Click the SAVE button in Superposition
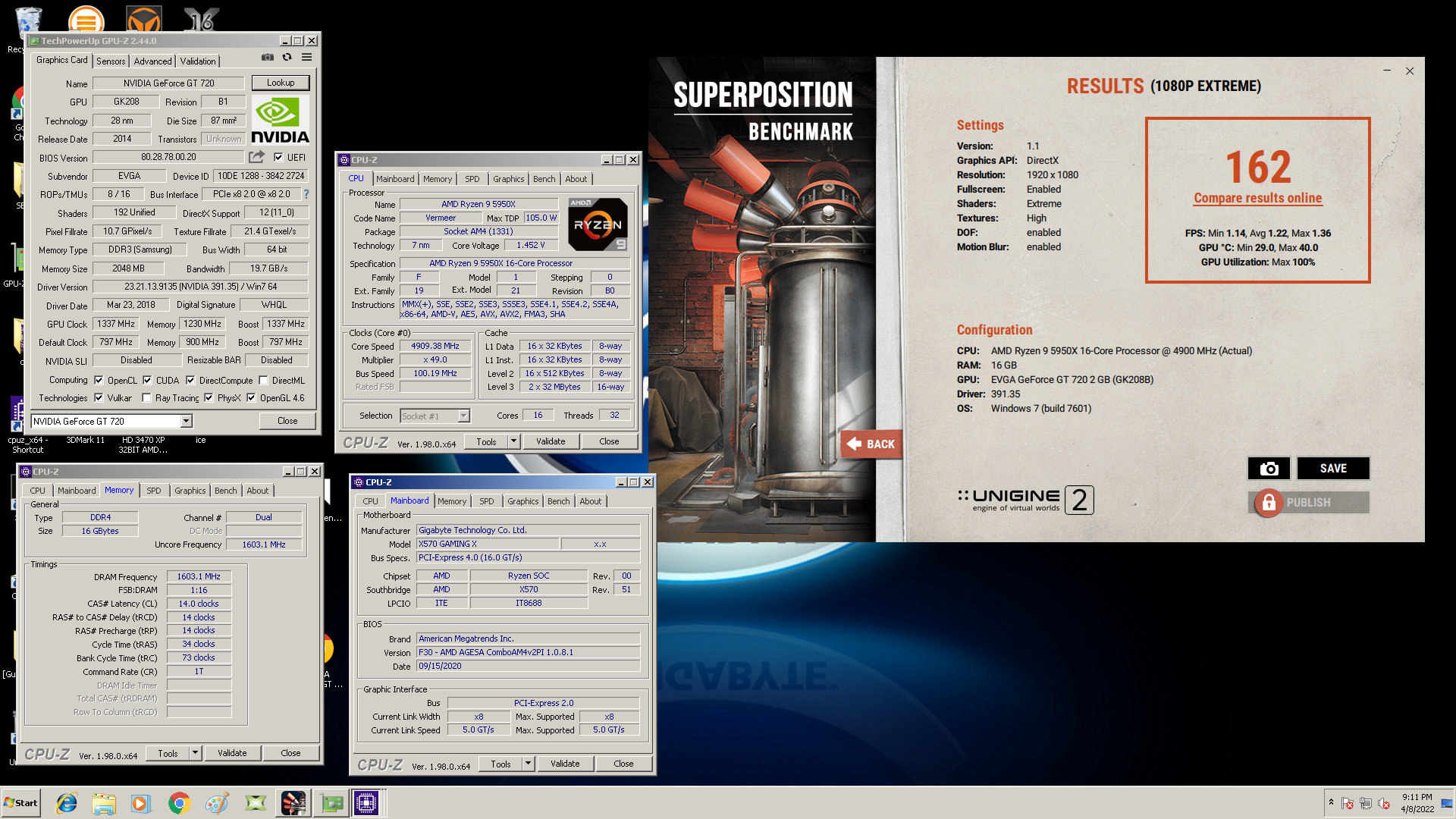The height and width of the screenshot is (819, 1456). 1333,469
